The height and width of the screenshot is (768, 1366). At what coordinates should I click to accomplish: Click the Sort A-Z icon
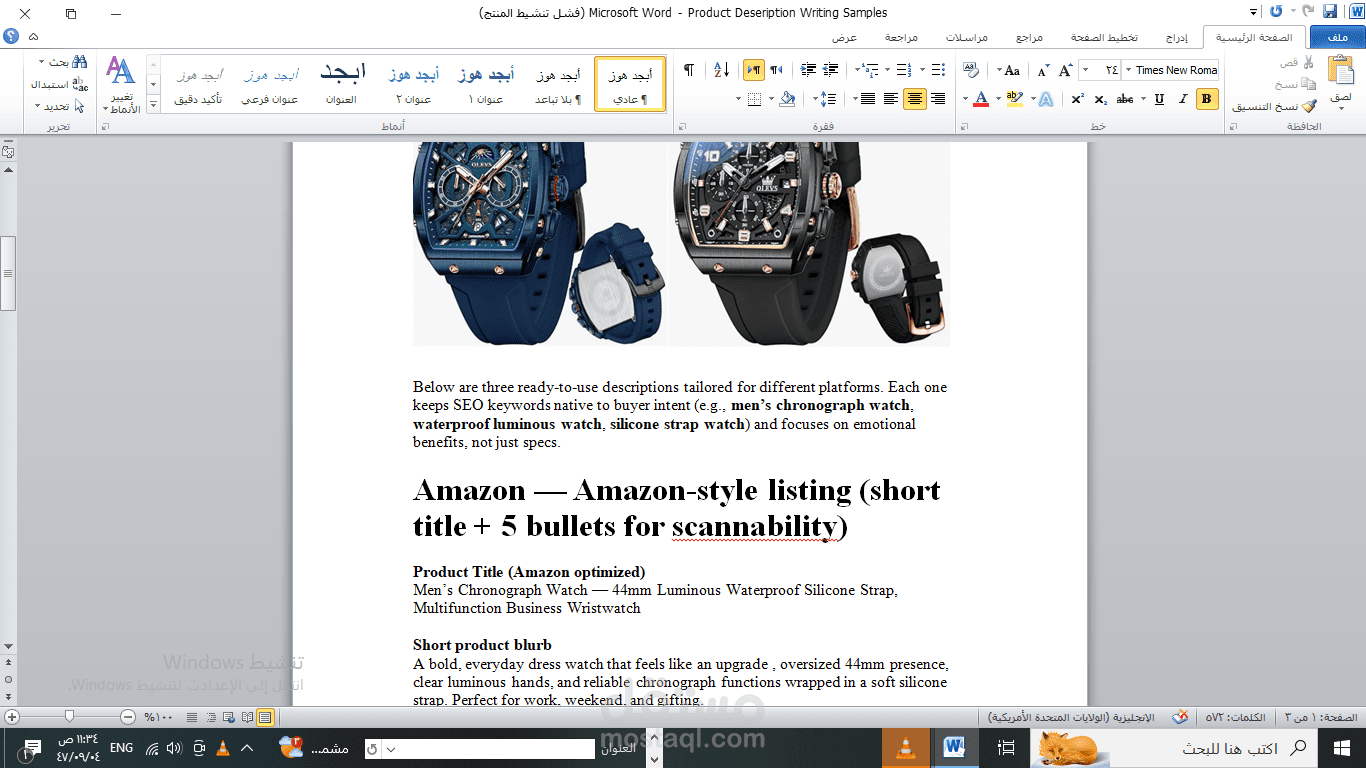click(x=722, y=70)
